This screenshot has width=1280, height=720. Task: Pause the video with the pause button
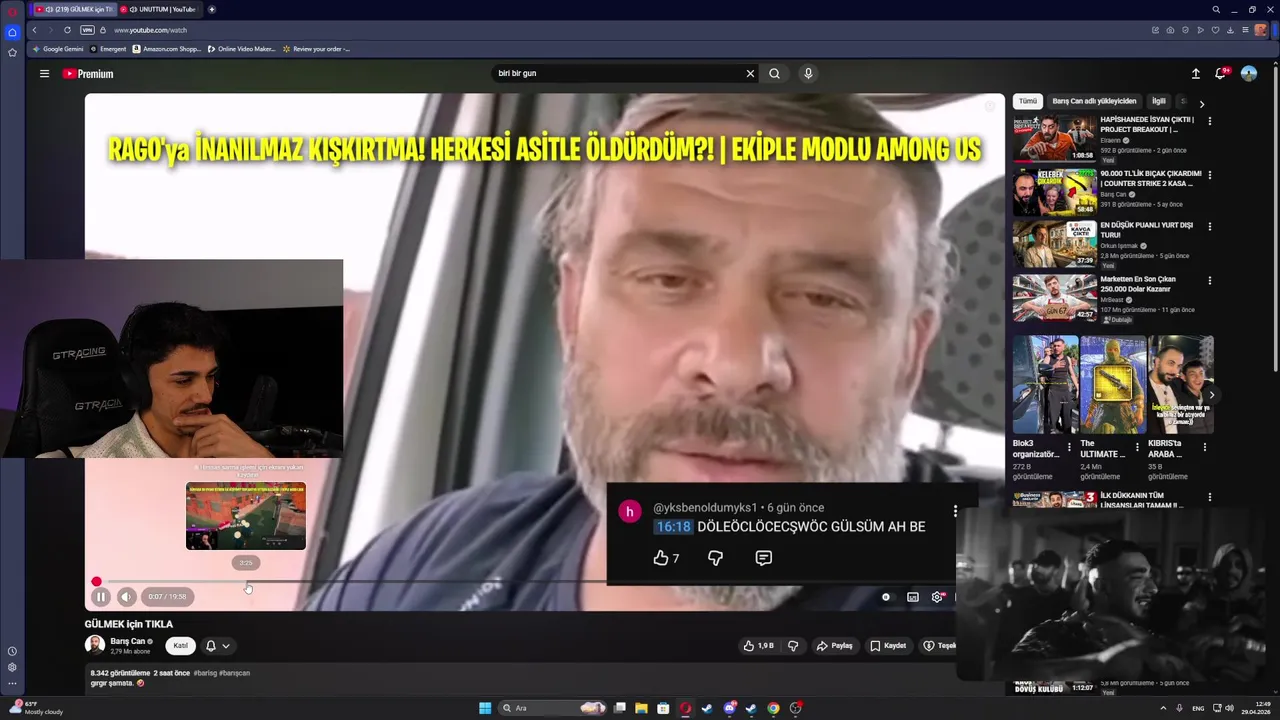point(101,597)
